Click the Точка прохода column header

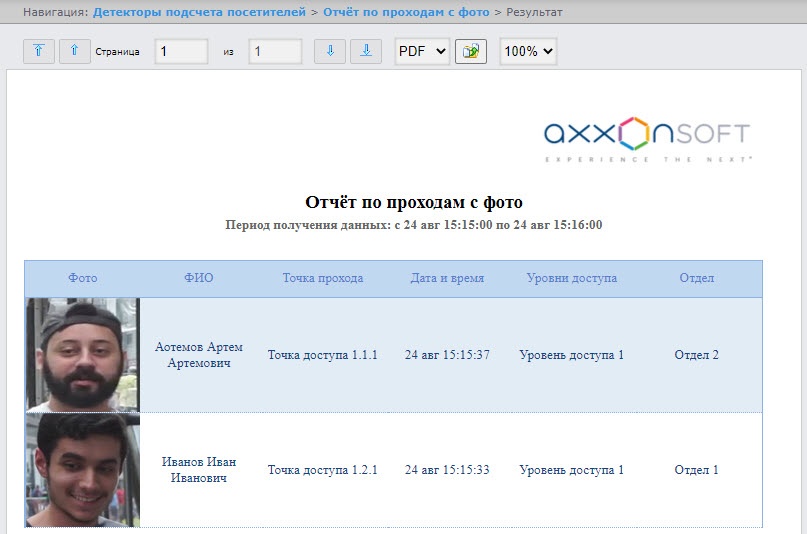(323, 278)
